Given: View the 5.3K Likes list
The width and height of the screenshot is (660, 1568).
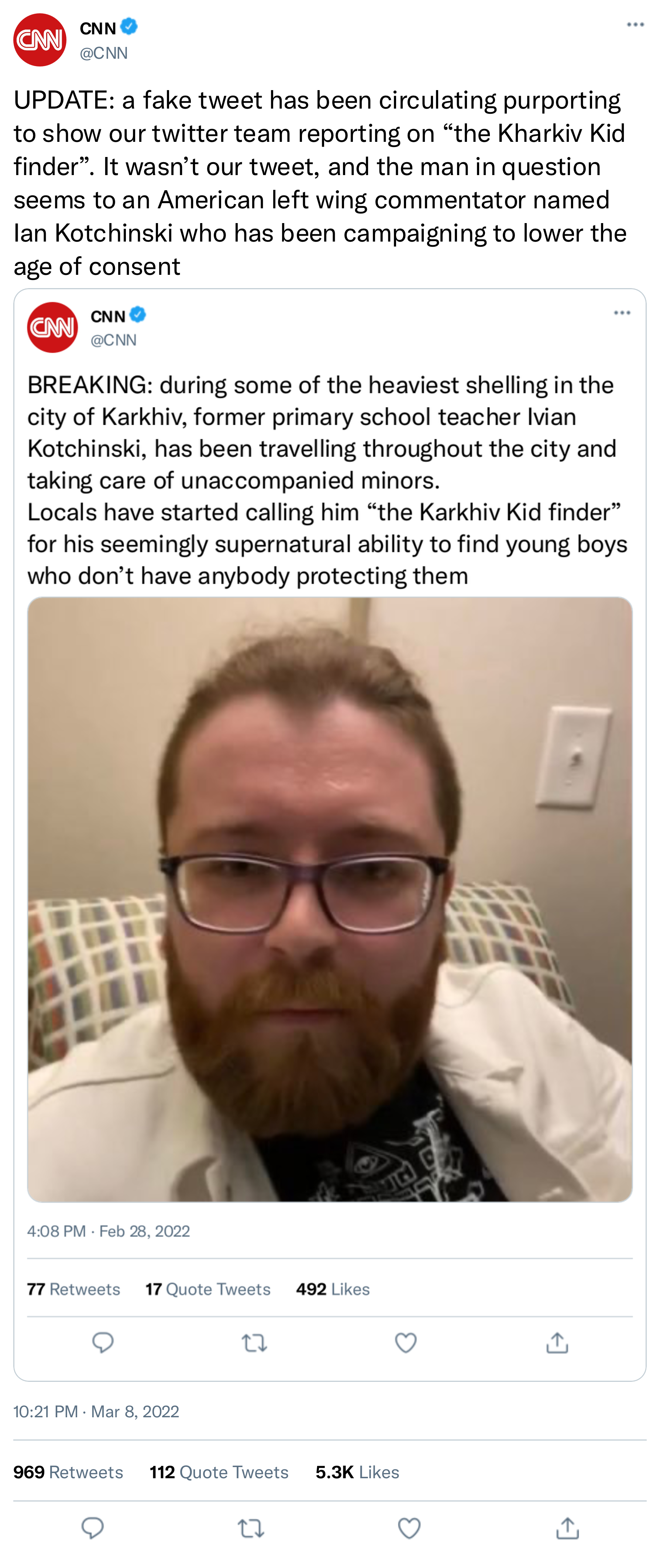Looking at the screenshot, I should (358, 1472).
